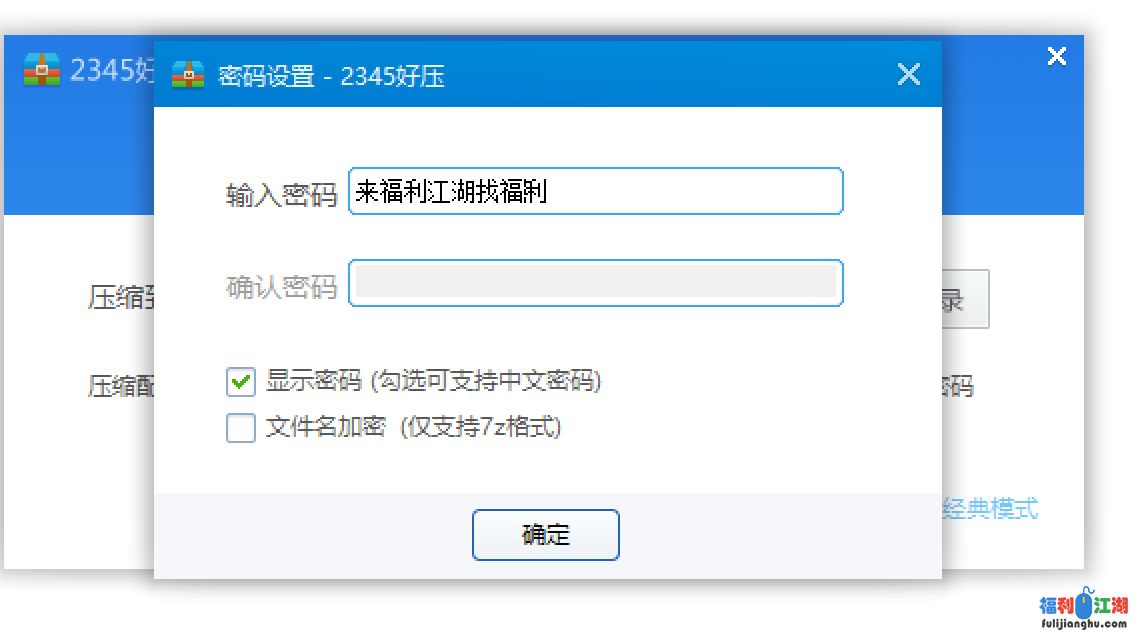Close the 密码设置 dialog with its X
Image resolution: width=1139 pixels, height=639 pixels.
click(908, 73)
